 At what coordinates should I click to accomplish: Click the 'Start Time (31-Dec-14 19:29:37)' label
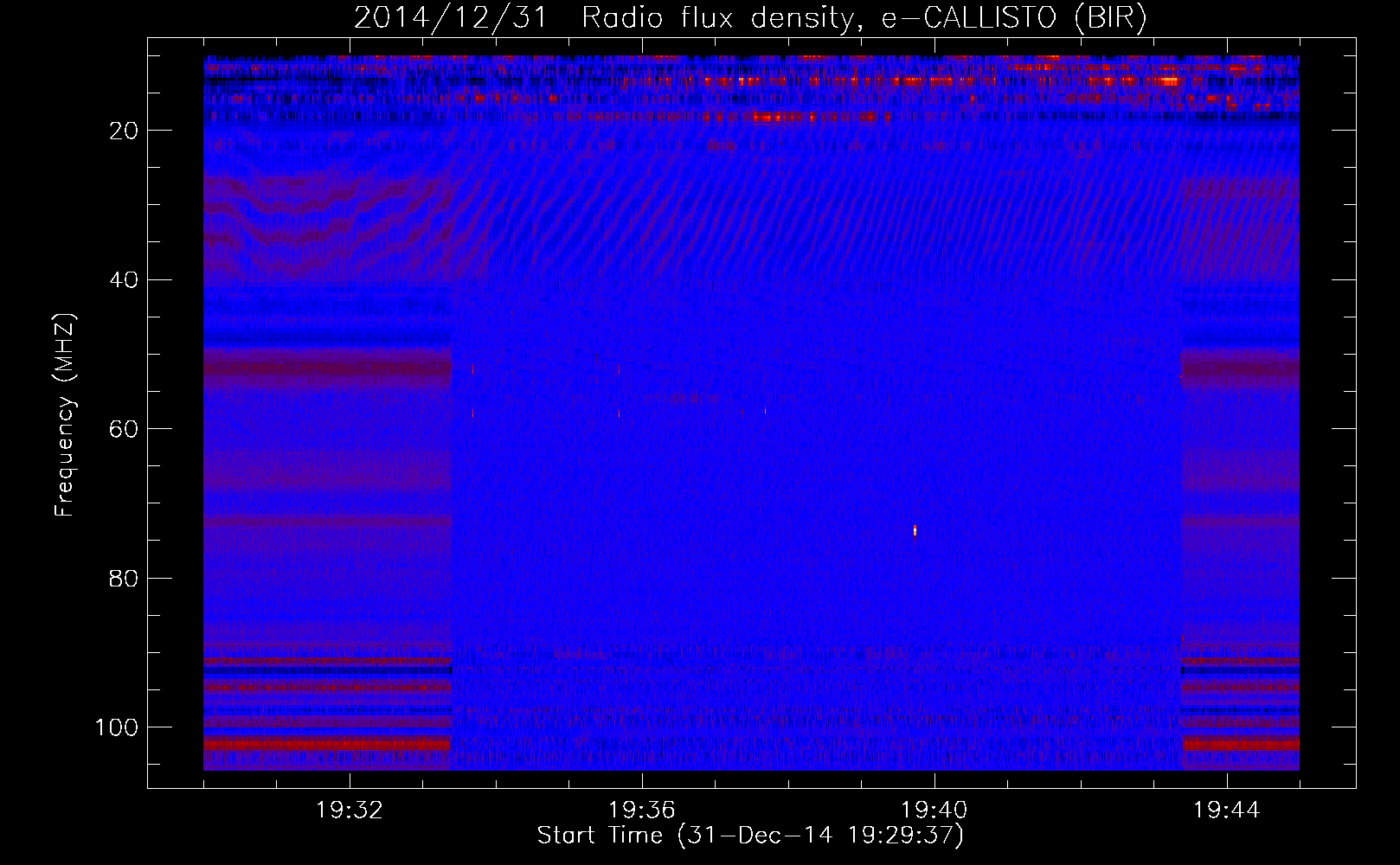click(x=750, y=836)
